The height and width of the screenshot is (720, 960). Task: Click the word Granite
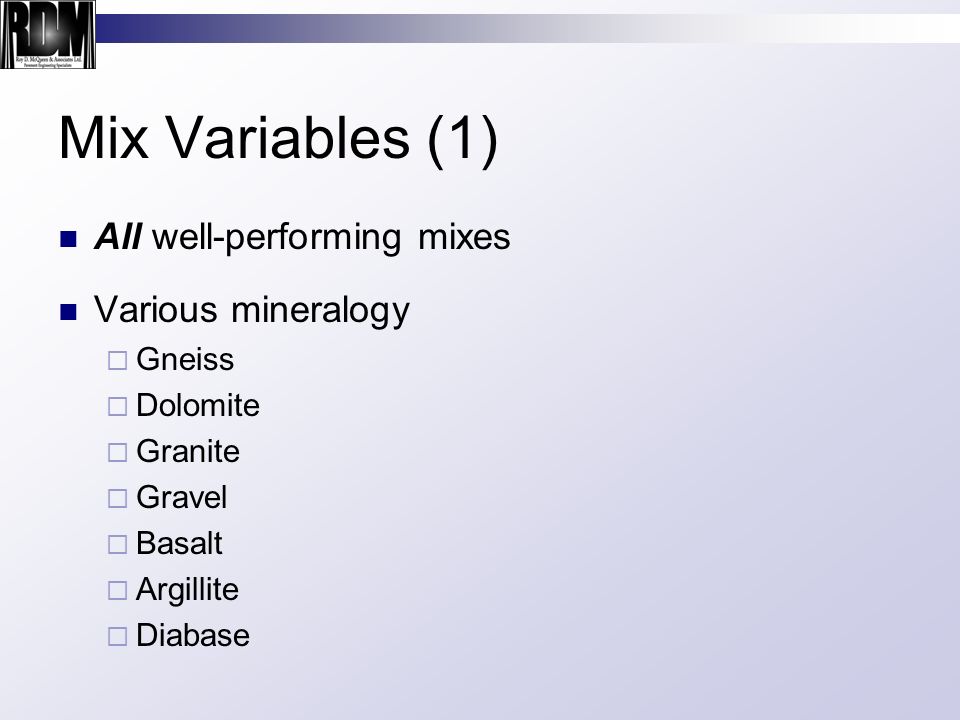click(x=188, y=451)
